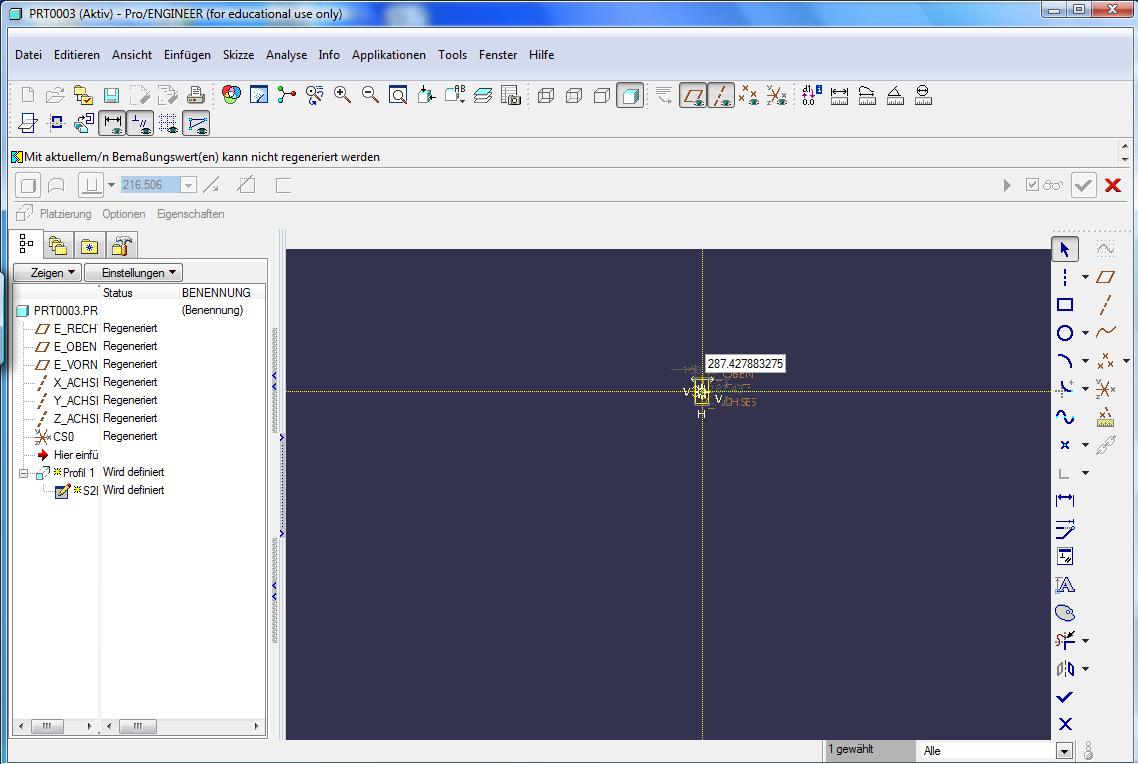Open the Datei menu
The width and height of the screenshot is (1138, 764).
28,54
